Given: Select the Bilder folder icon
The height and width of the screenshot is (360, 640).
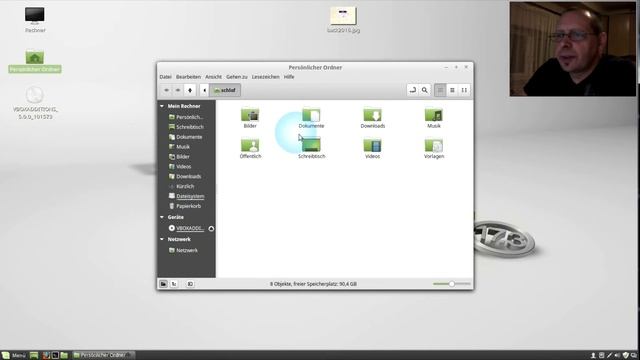Looking at the screenshot, I should pyautogui.click(x=250, y=118).
